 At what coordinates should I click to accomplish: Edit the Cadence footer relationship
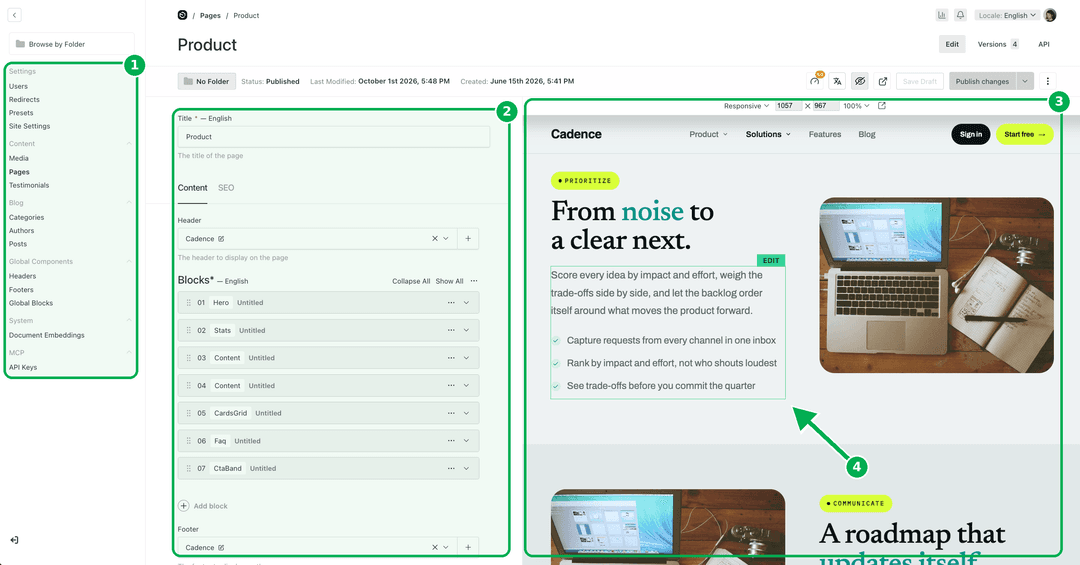pyautogui.click(x=221, y=548)
